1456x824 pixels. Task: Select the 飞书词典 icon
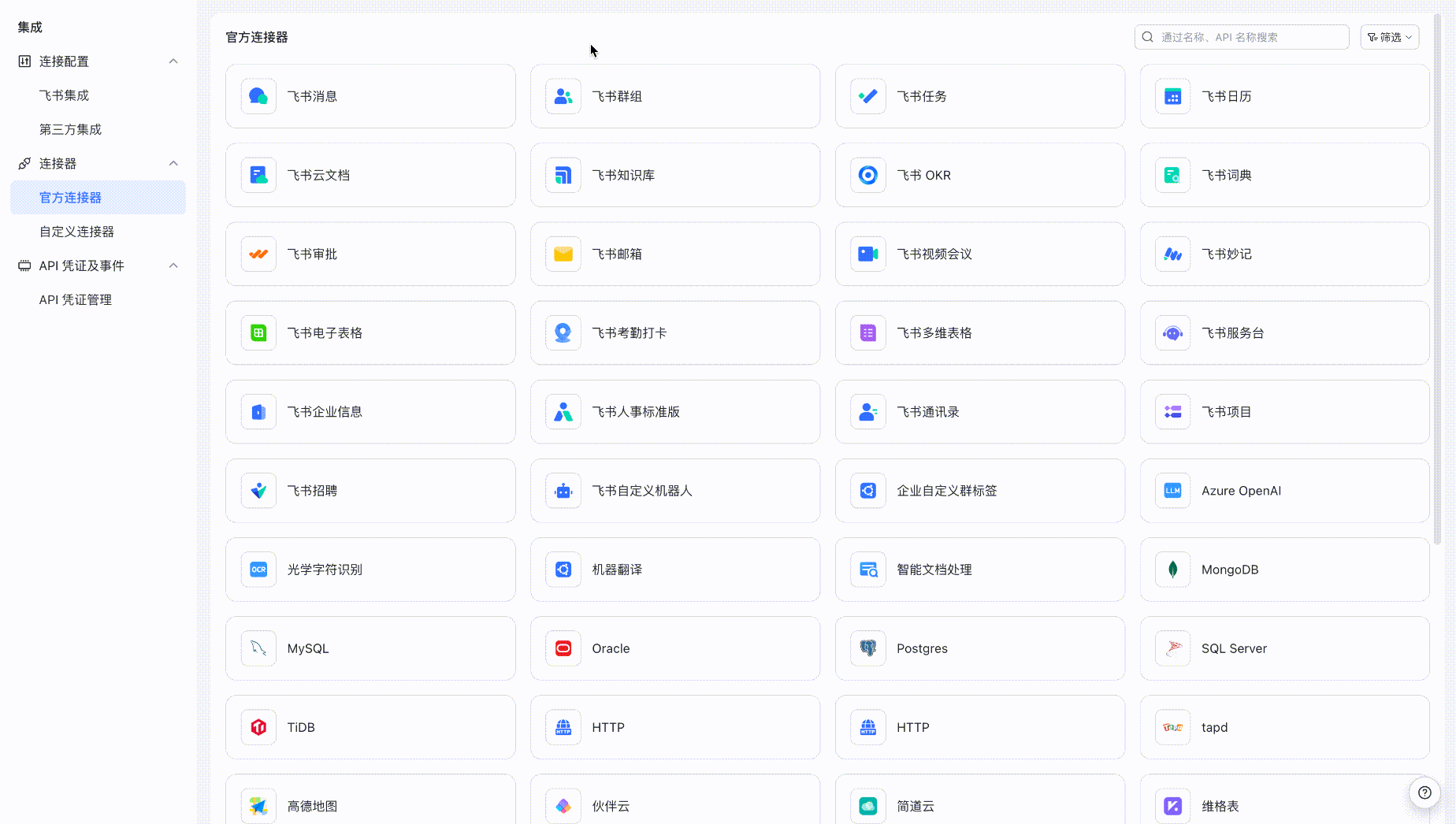point(1173,175)
